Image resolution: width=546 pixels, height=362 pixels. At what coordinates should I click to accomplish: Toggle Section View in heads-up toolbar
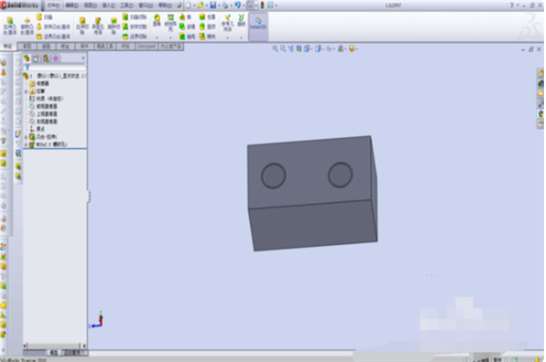299,49
